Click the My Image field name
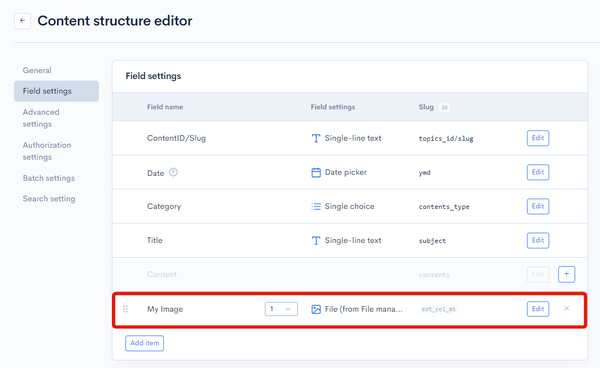The width and height of the screenshot is (600, 368). (x=165, y=309)
